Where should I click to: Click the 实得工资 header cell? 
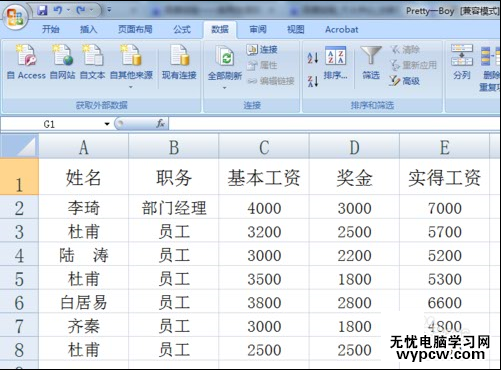click(x=444, y=177)
